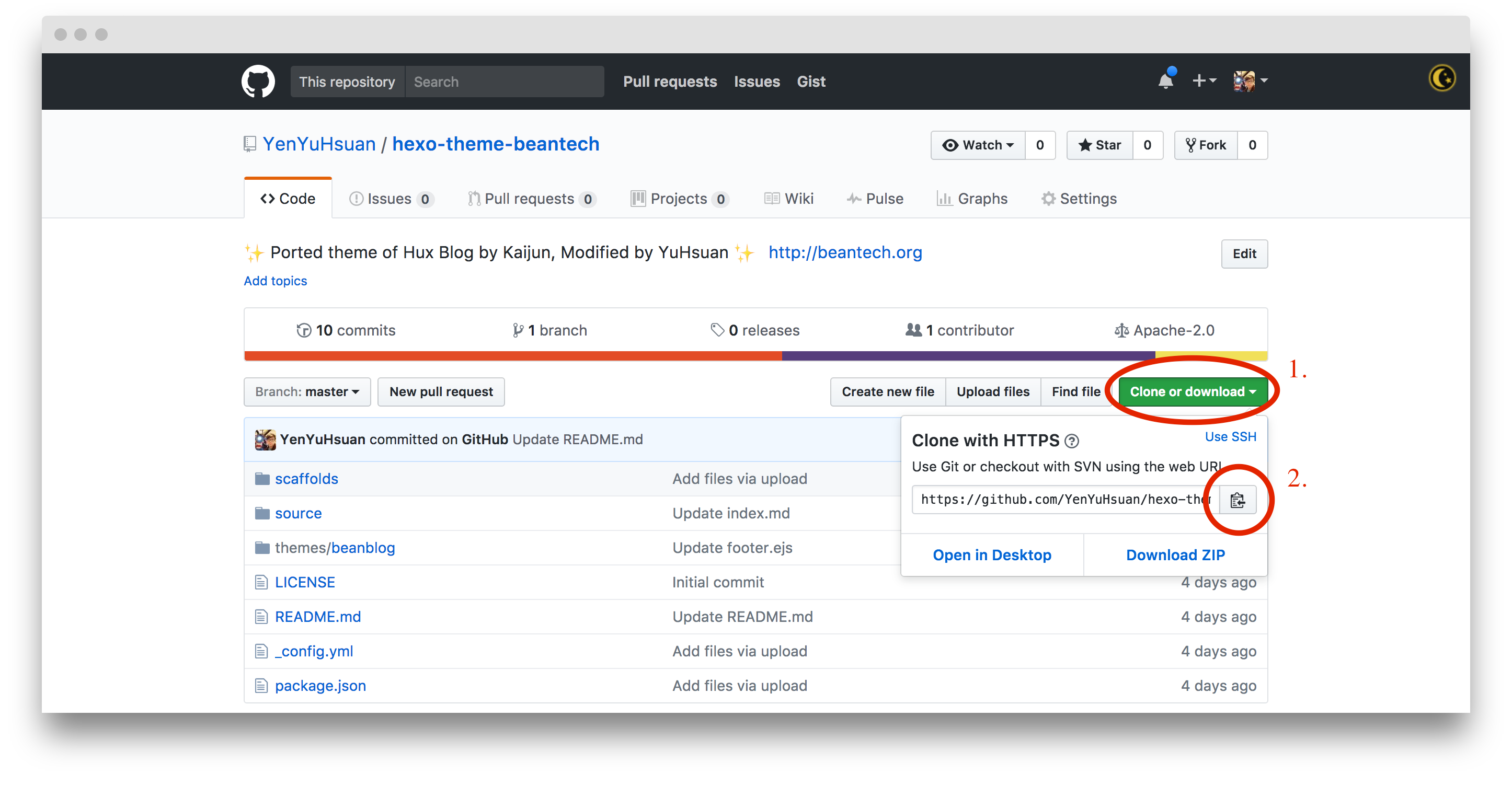Image resolution: width=1512 pixels, height=786 pixels.
Task: Open Gist from the header
Action: [811, 82]
